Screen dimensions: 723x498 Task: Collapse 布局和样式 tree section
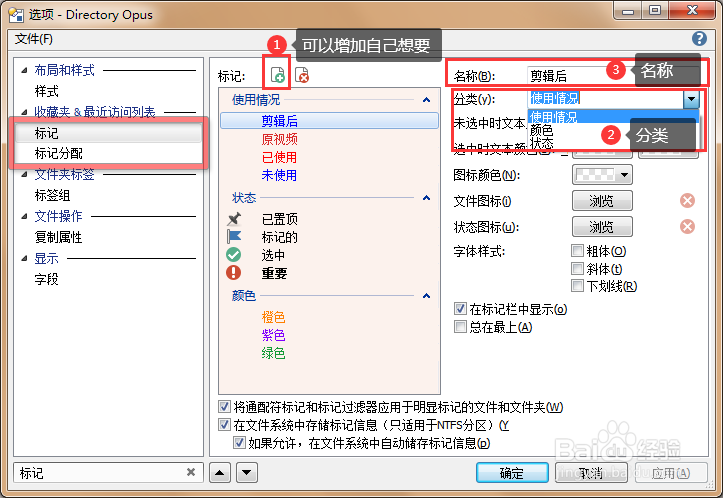click(x=24, y=71)
